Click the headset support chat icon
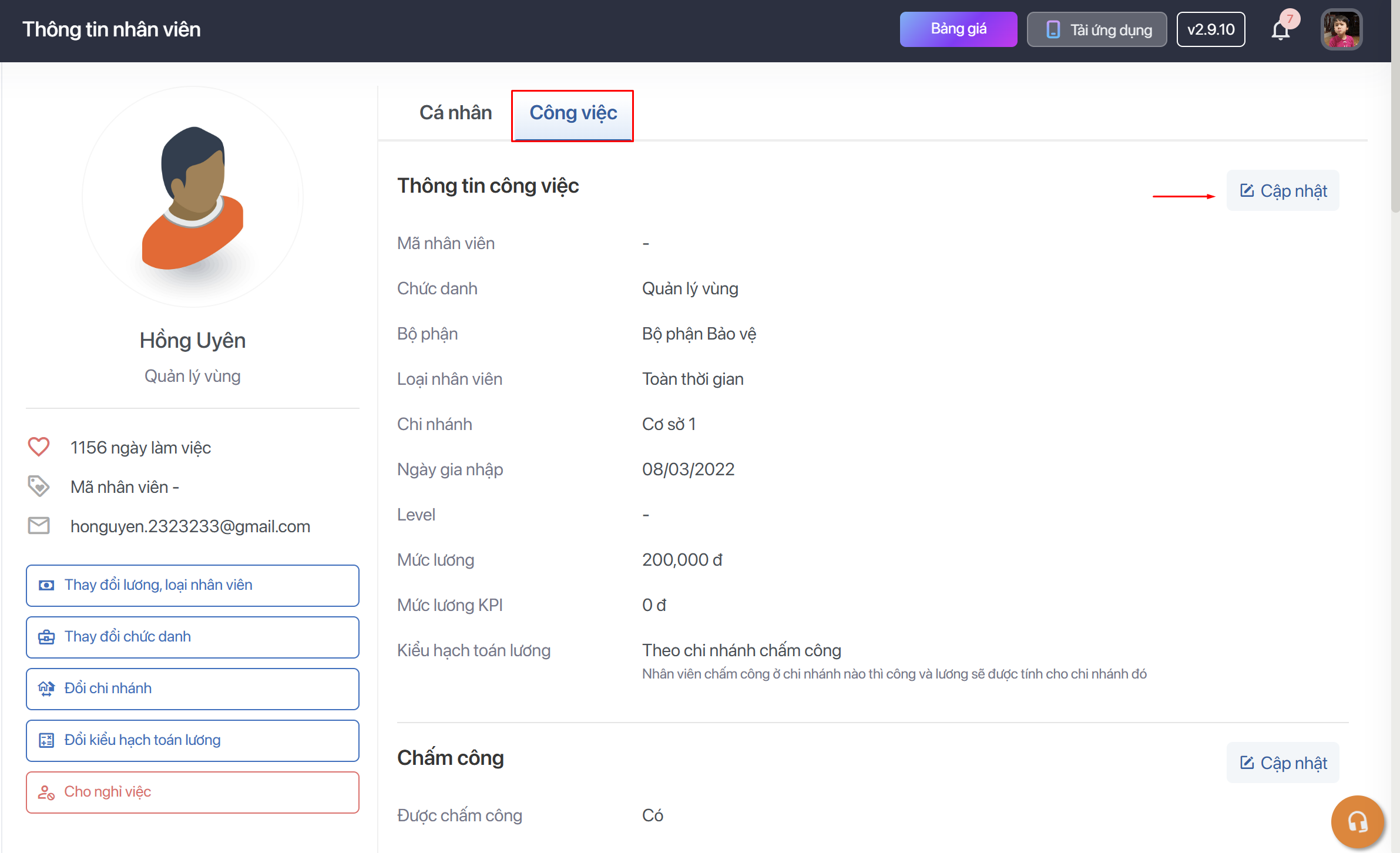 tap(1357, 821)
